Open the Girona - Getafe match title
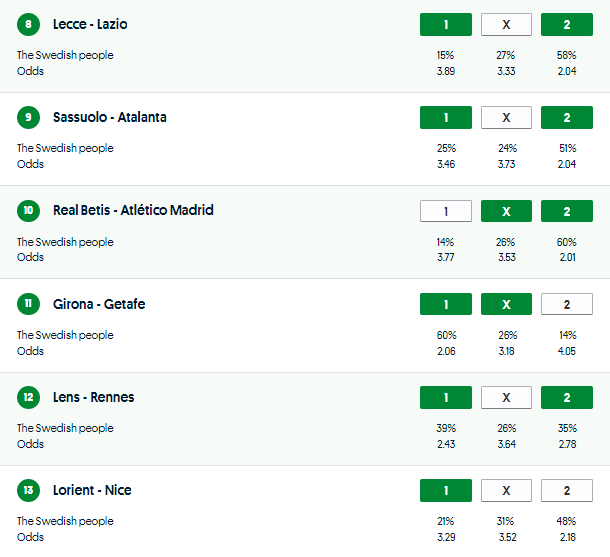This screenshot has height=557, width=610. (99, 304)
